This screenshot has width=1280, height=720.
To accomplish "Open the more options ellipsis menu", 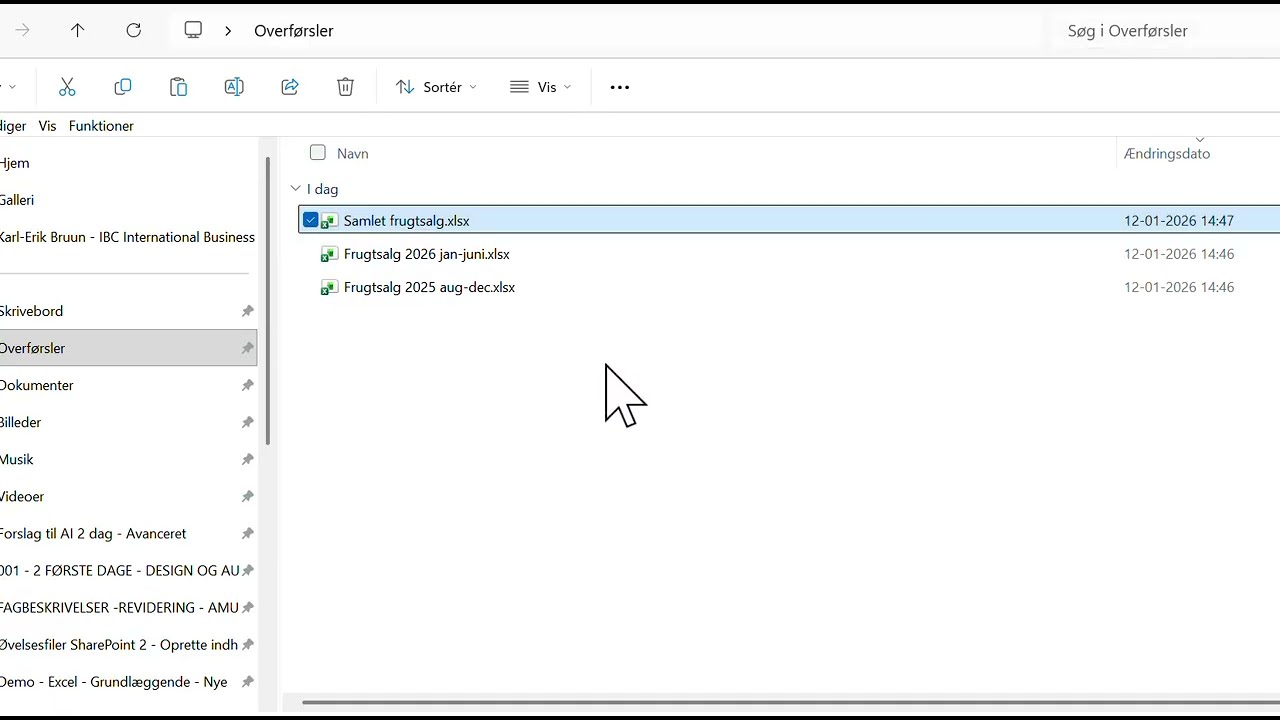I will (x=620, y=87).
